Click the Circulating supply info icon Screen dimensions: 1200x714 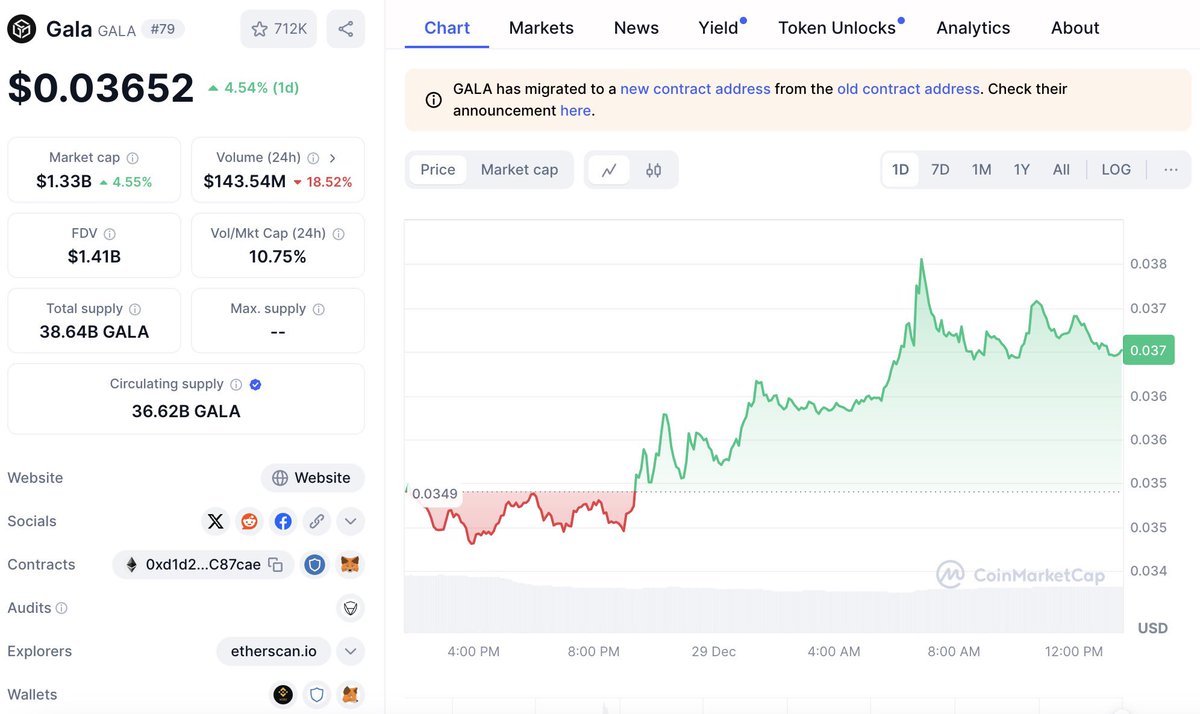tap(236, 384)
